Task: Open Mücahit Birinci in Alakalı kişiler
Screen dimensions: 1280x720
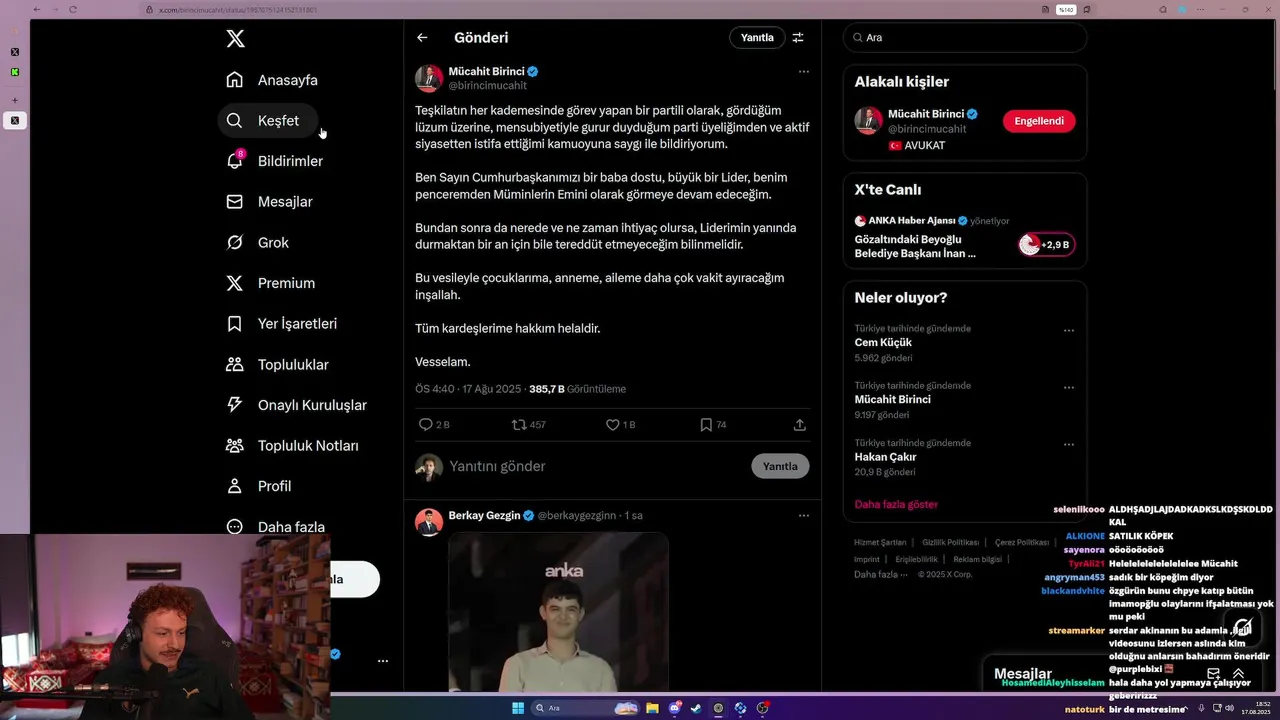Action: point(926,114)
